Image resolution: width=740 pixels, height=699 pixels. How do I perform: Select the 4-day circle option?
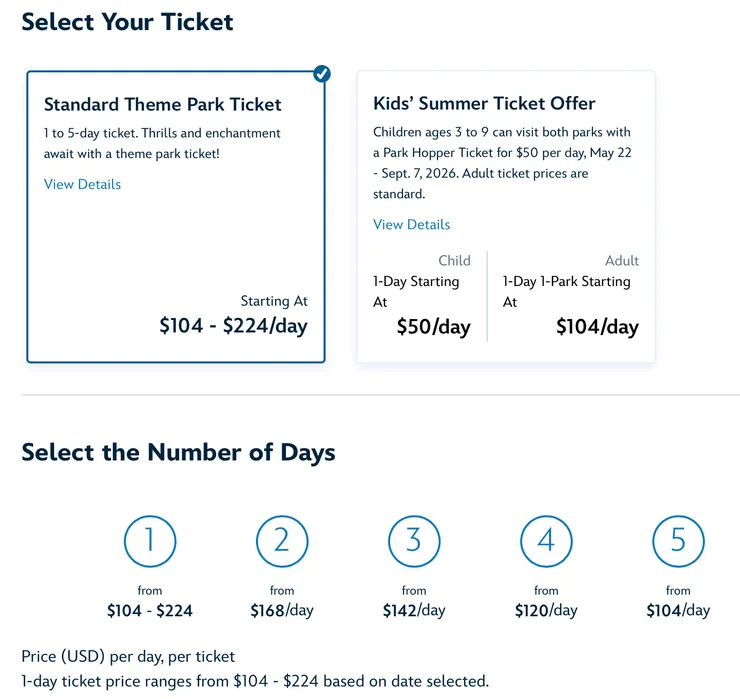point(546,541)
